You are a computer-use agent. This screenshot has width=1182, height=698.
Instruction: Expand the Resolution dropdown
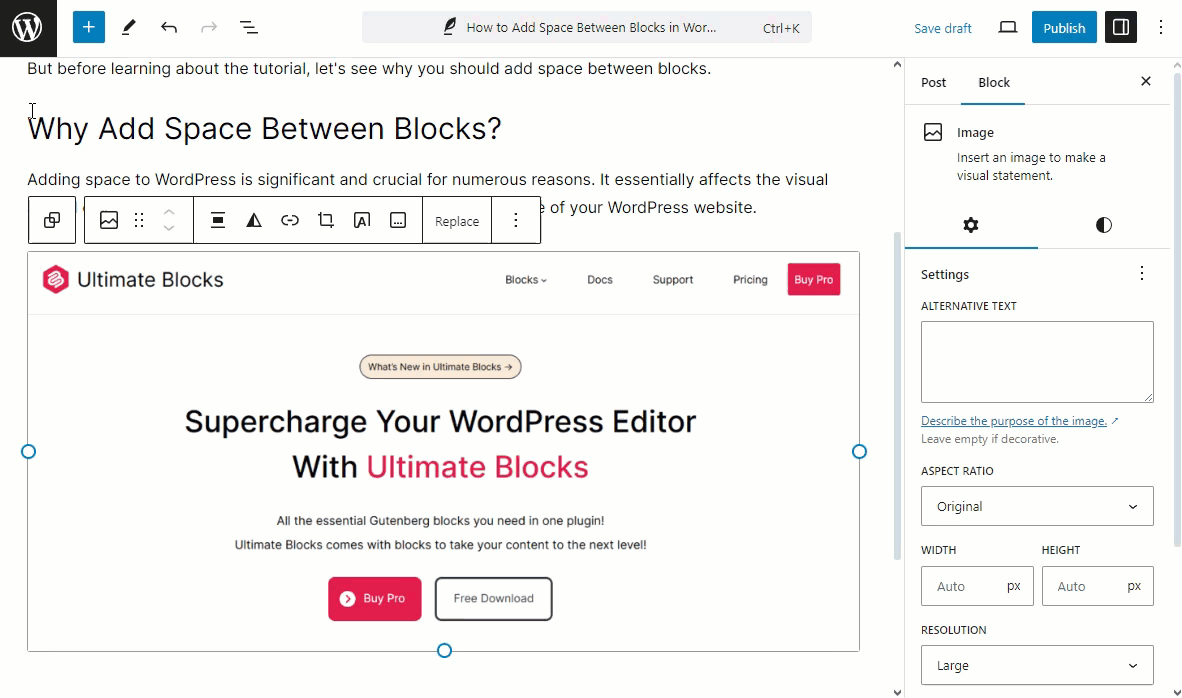pos(1037,665)
